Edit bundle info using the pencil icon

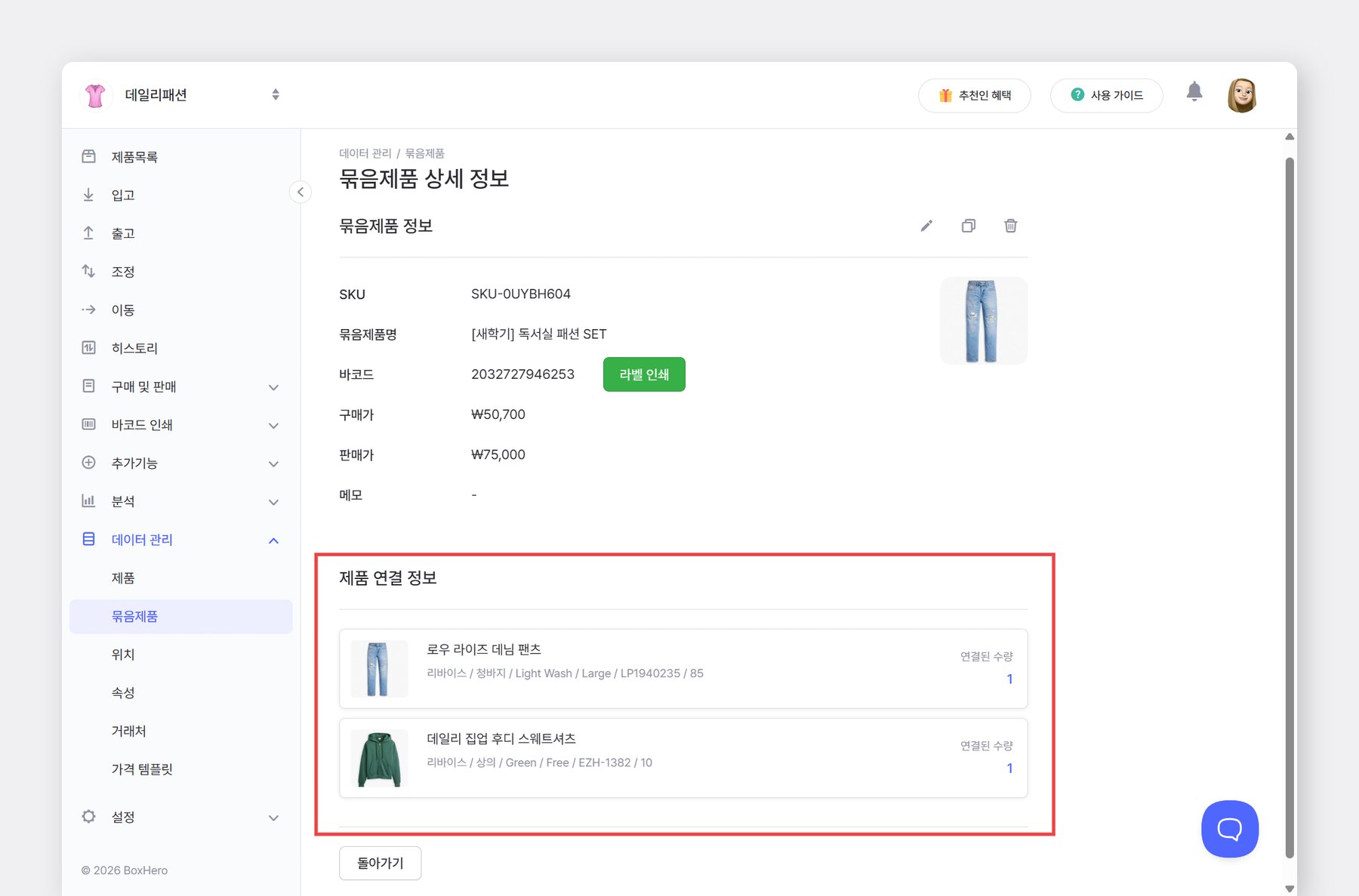click(926, 226)
